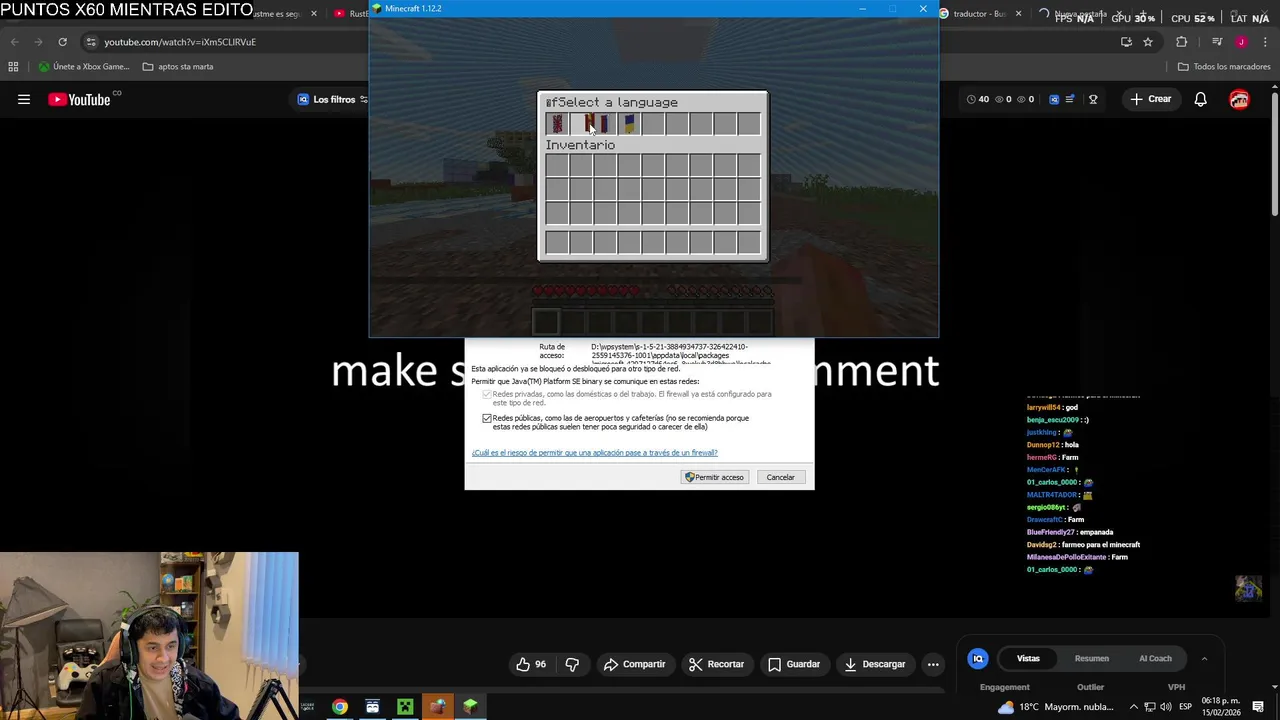The width and height of the screenshot is (1280, 720).
Task: Click chat message from larrywill54
Action: tap(1052, 407)
